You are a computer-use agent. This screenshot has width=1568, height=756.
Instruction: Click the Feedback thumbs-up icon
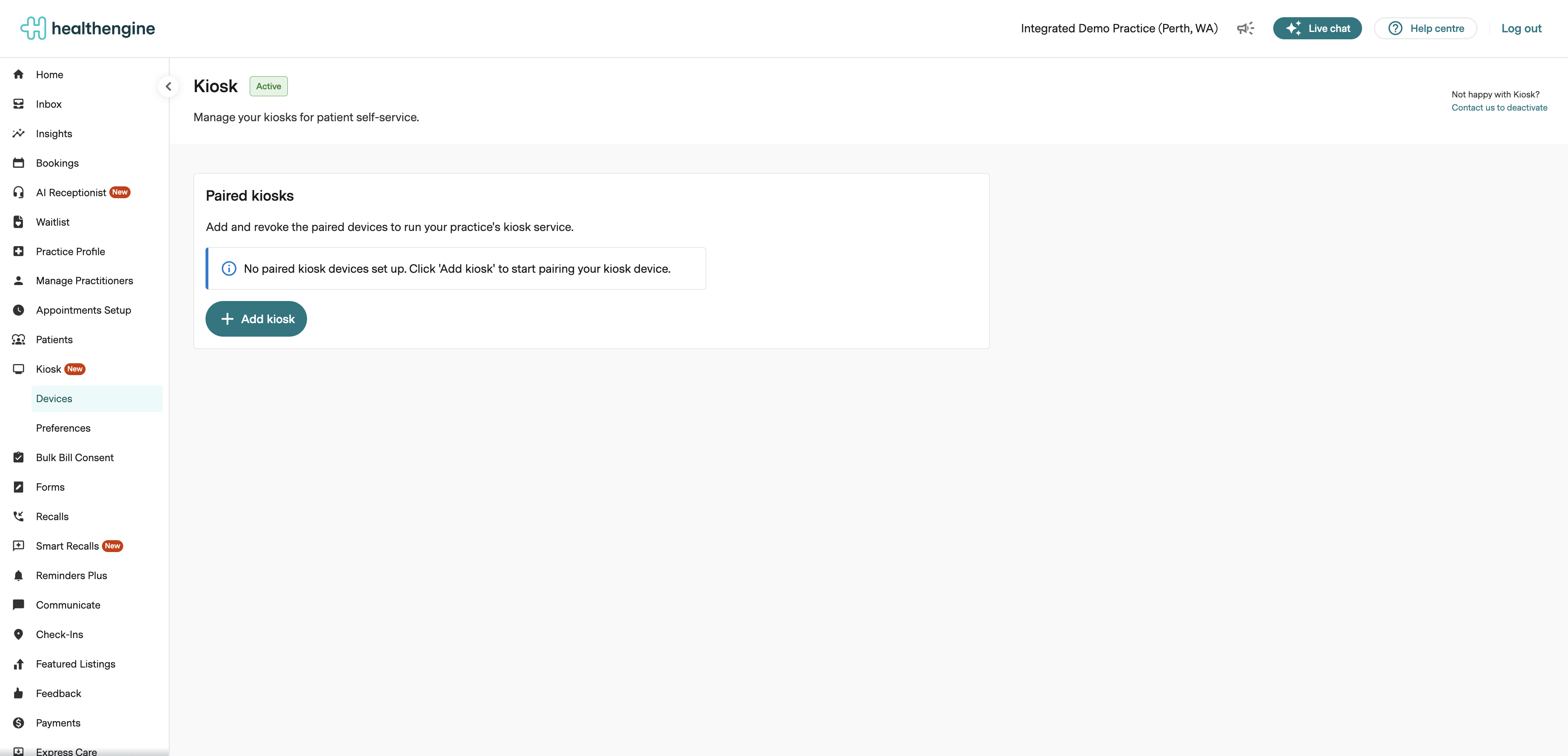pos(18,693)
